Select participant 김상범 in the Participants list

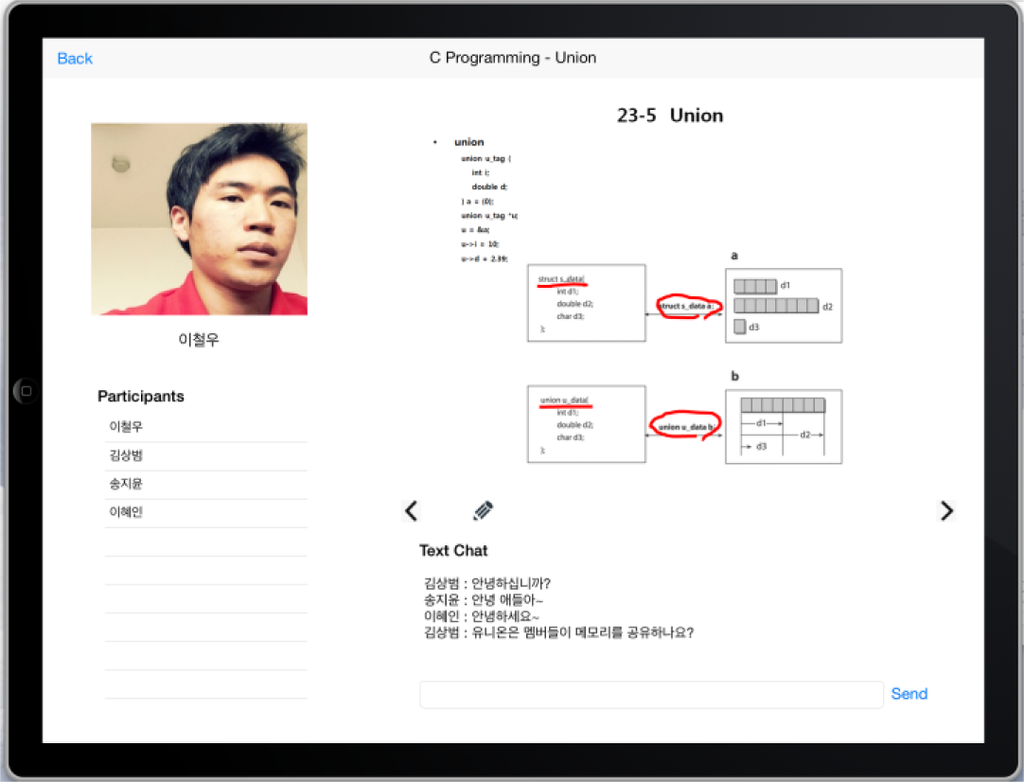pyautogui.click(x=126, y=456)
